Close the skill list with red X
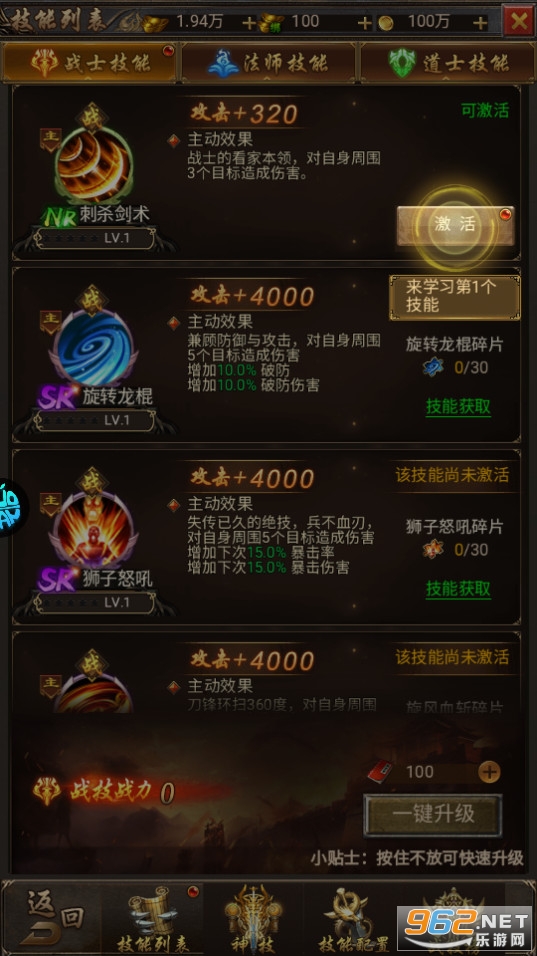 point(518,21)
